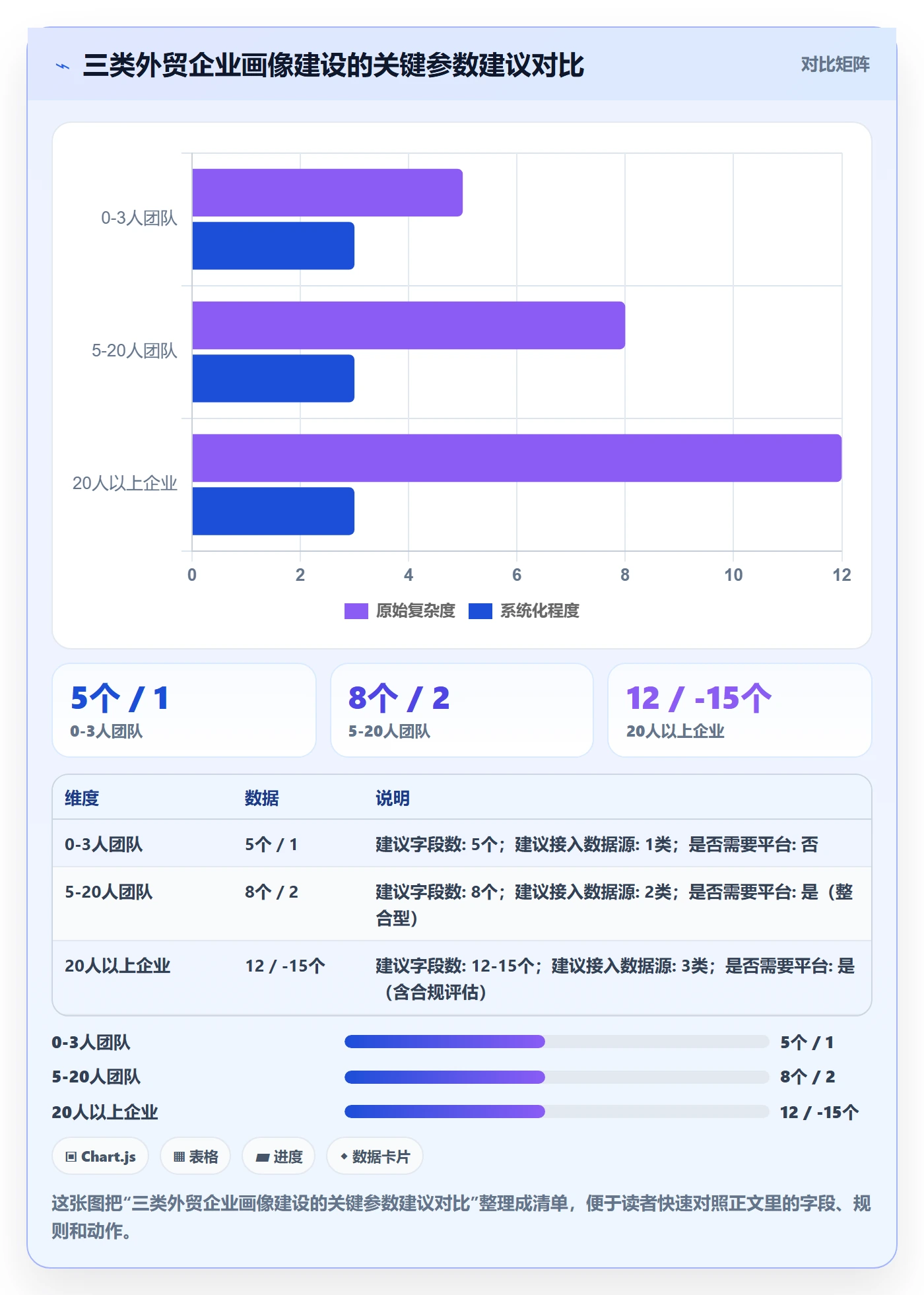Click the 进度 tag chip
The width and height of the screenshot is (924, 1295).
(279, 1157)
